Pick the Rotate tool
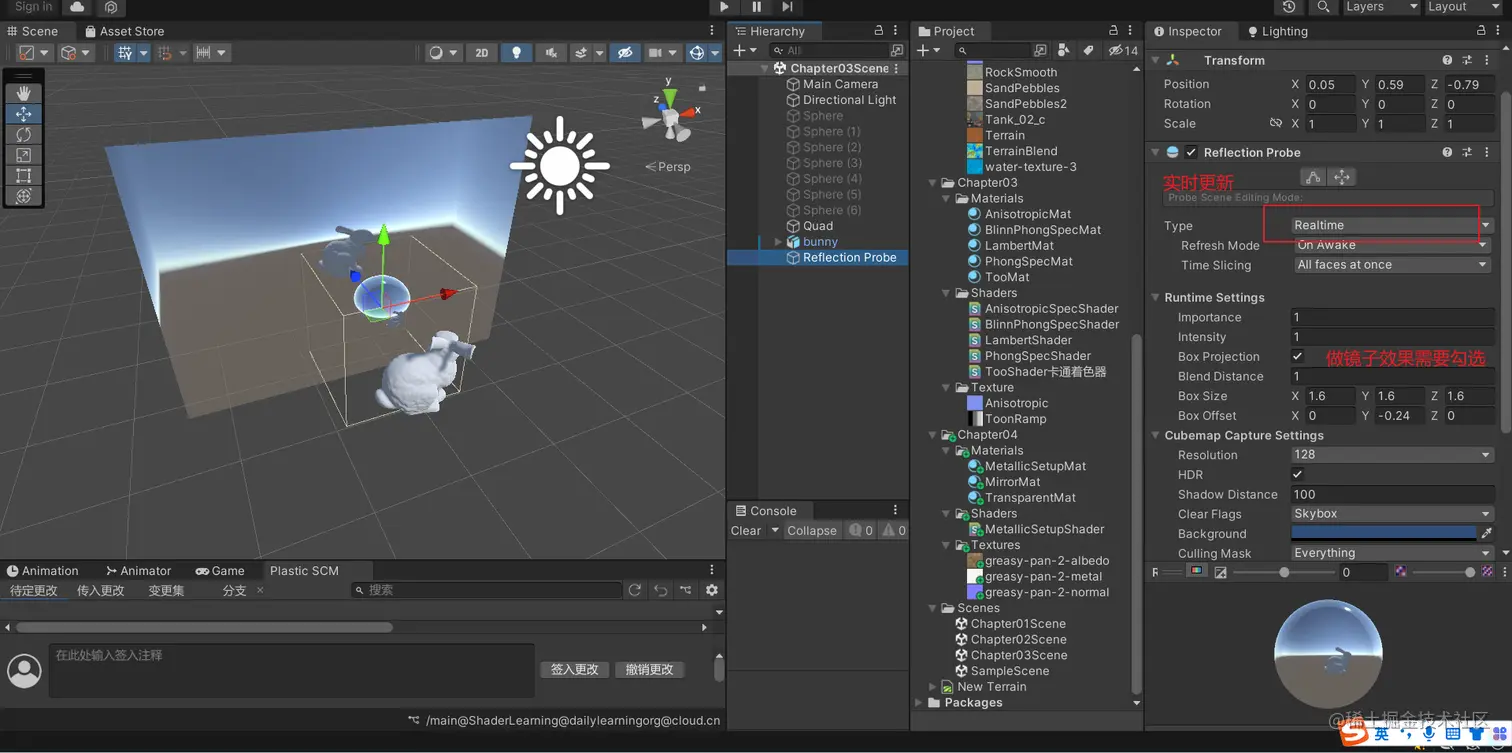Viewport: 1512px width, 753px height. (23, 134)
